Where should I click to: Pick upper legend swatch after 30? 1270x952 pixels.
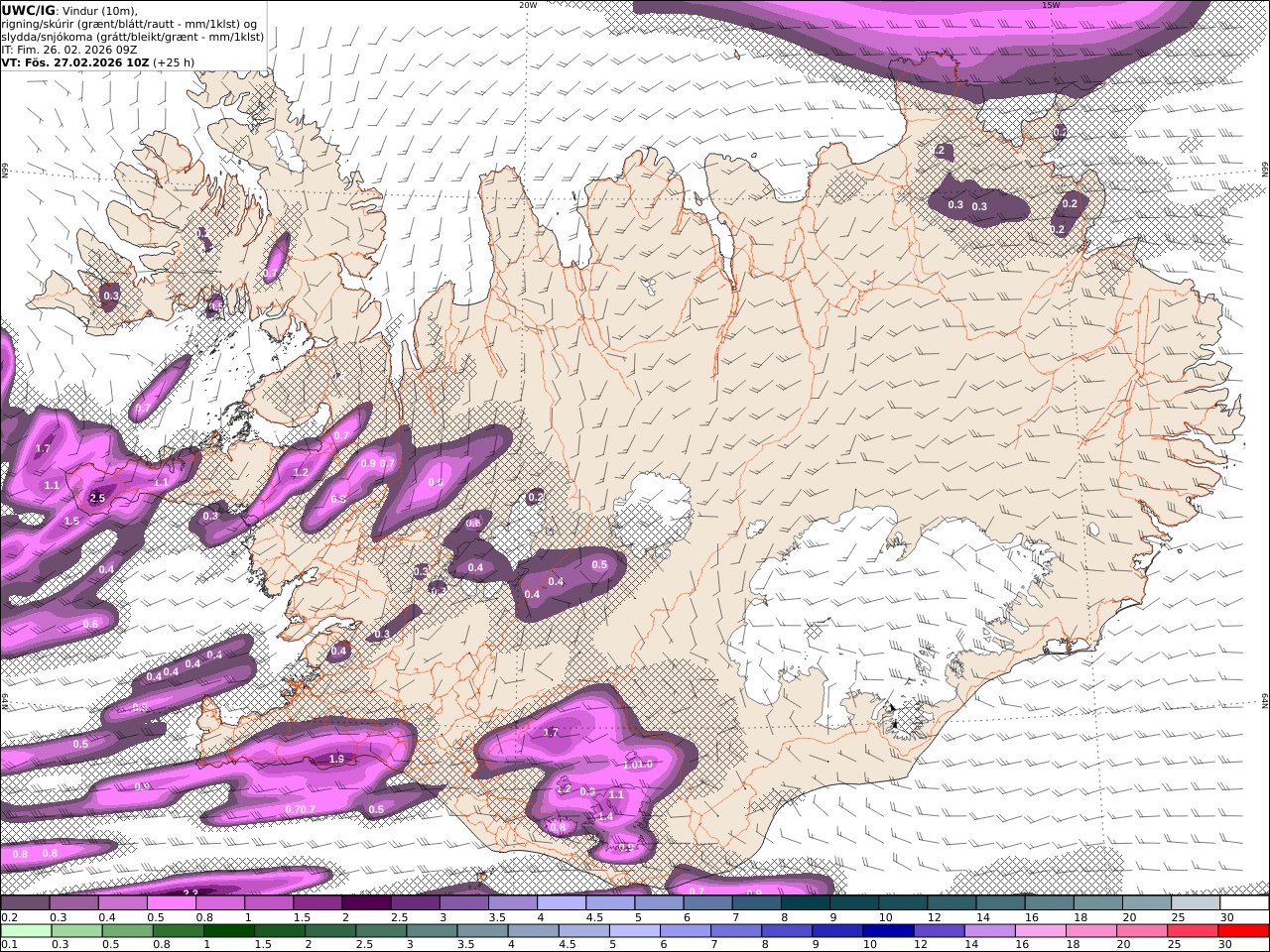[x=1245, y=902]
